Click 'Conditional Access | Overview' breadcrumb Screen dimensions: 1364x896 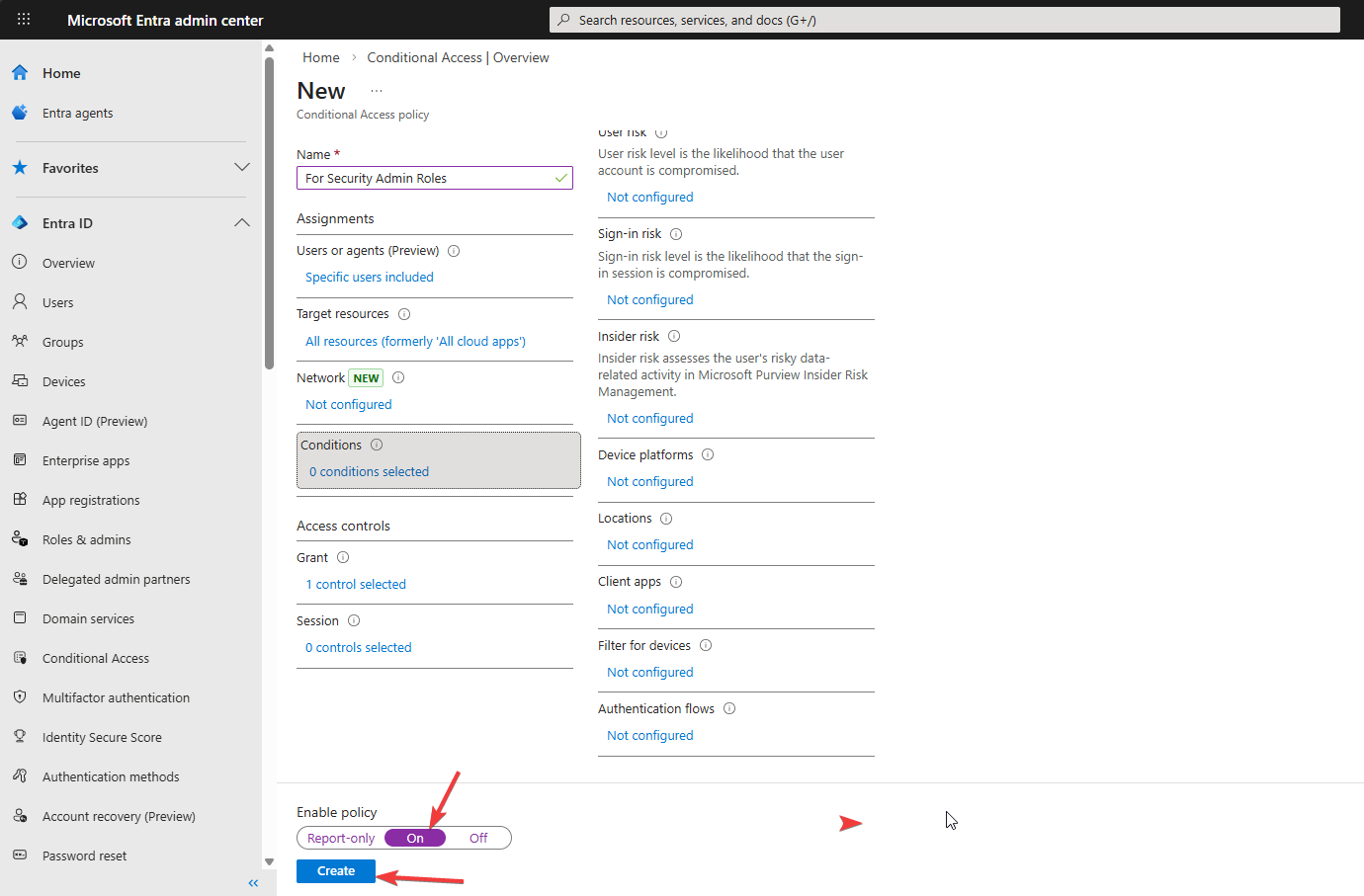point(458,57)
